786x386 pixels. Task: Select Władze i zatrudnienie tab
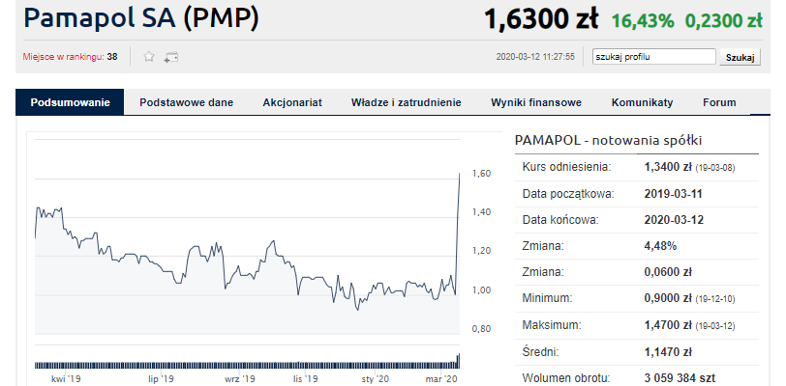[406, 103]
